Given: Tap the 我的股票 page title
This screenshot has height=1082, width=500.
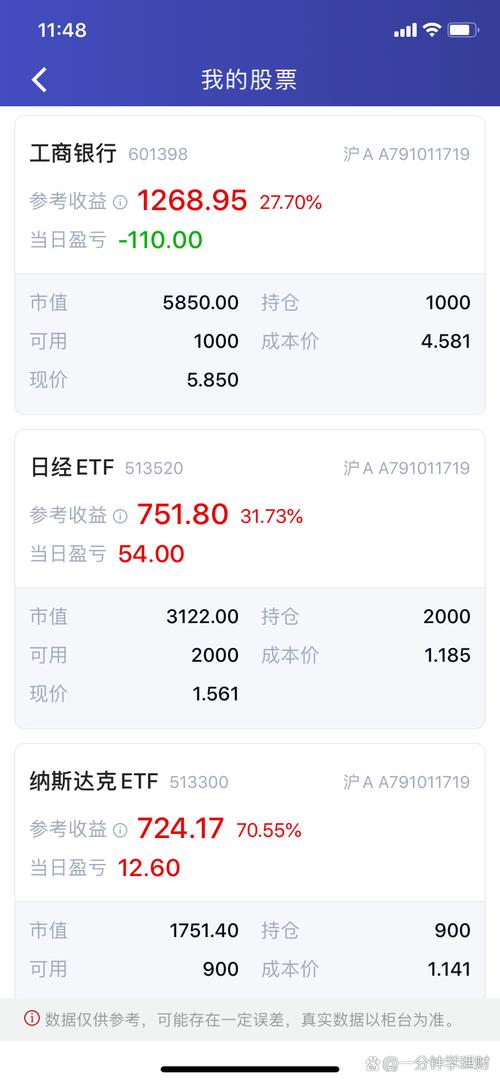Looking at the screenshot, I should [249, 80].
